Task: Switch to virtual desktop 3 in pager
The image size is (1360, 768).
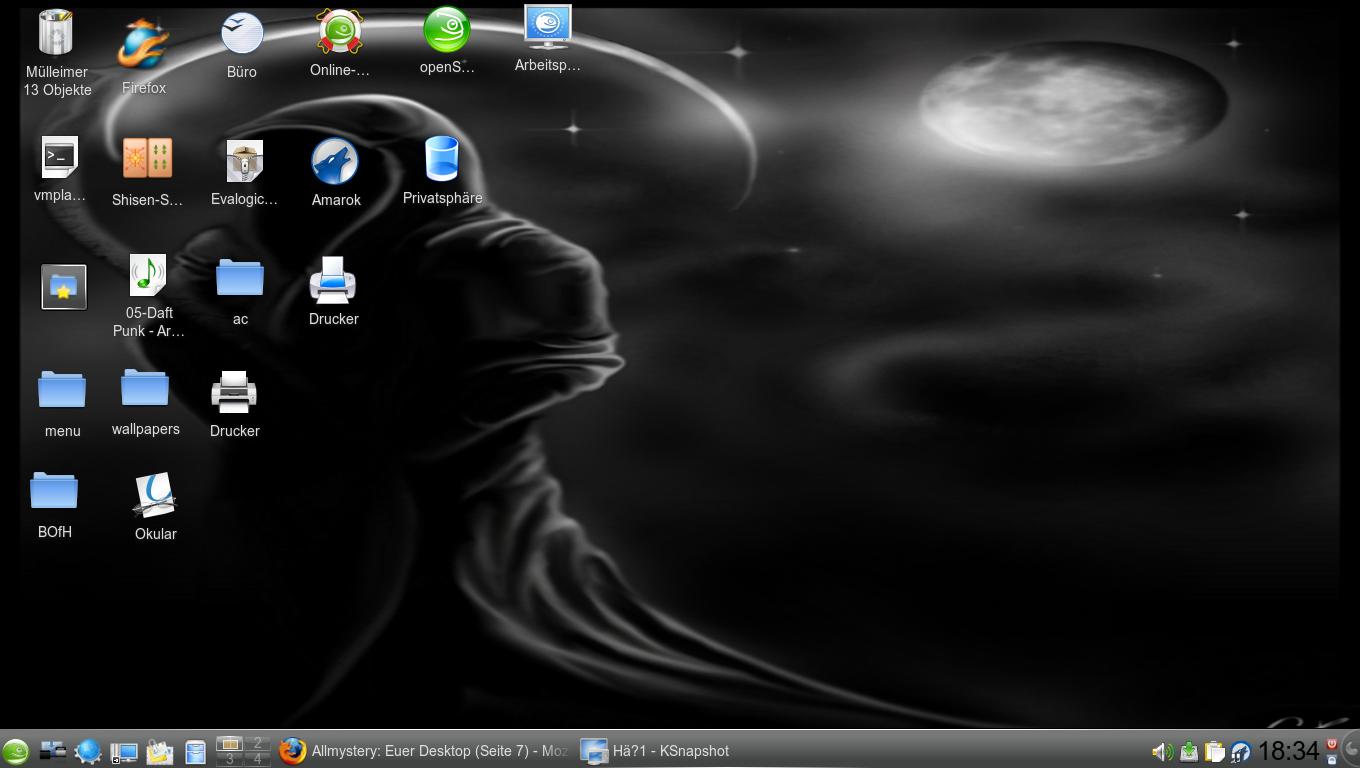Action: click(x=229, y=759)
